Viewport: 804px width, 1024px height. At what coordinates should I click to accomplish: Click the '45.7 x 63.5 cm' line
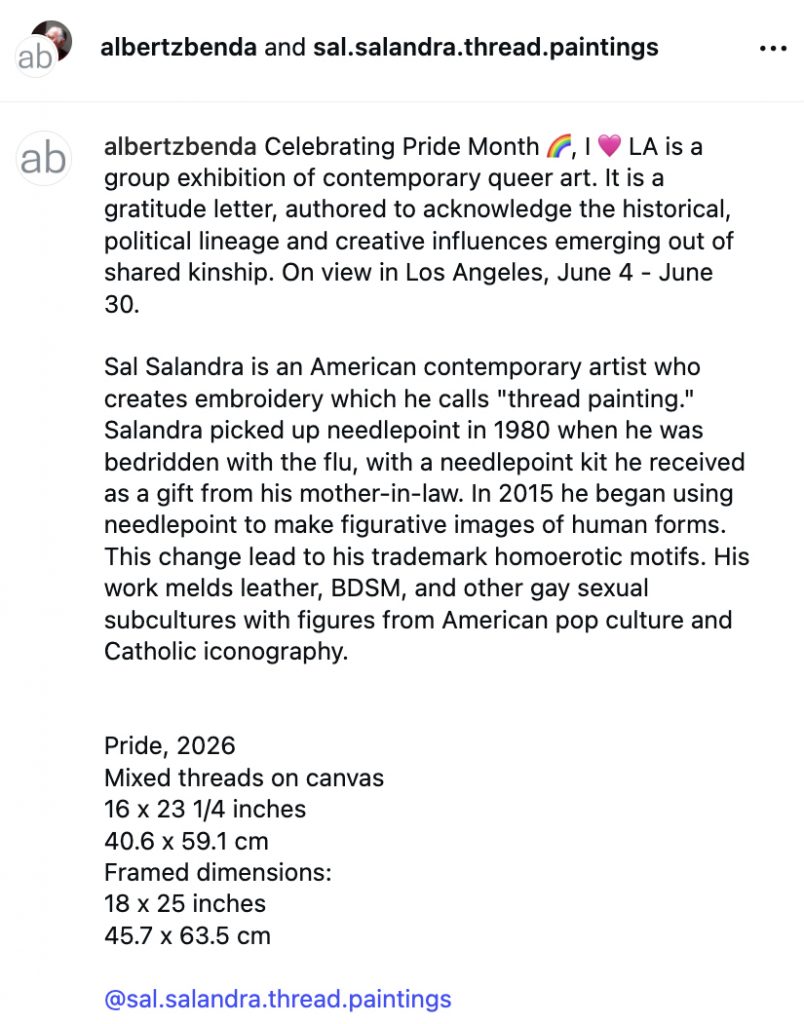tap(187, 936)
